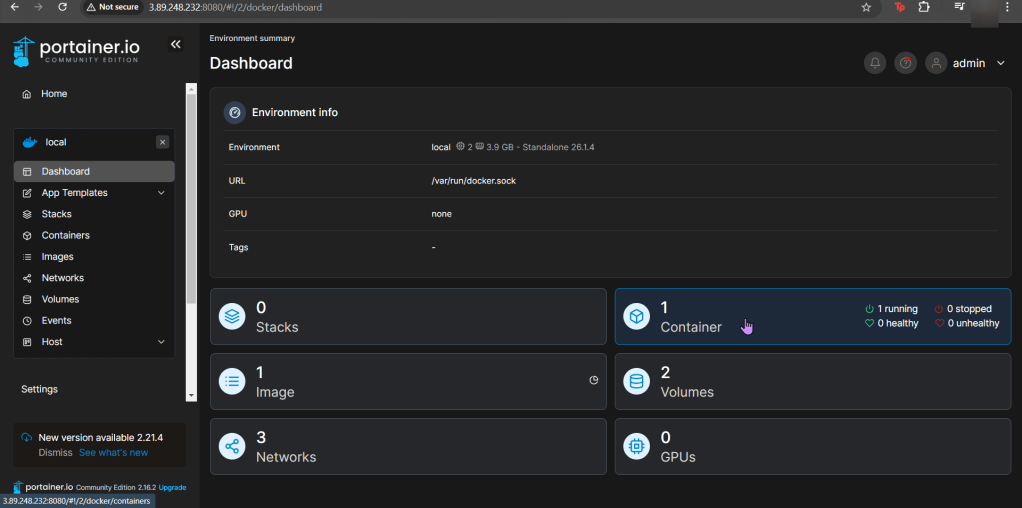Open Containers in the sidebar

[65, 235]
